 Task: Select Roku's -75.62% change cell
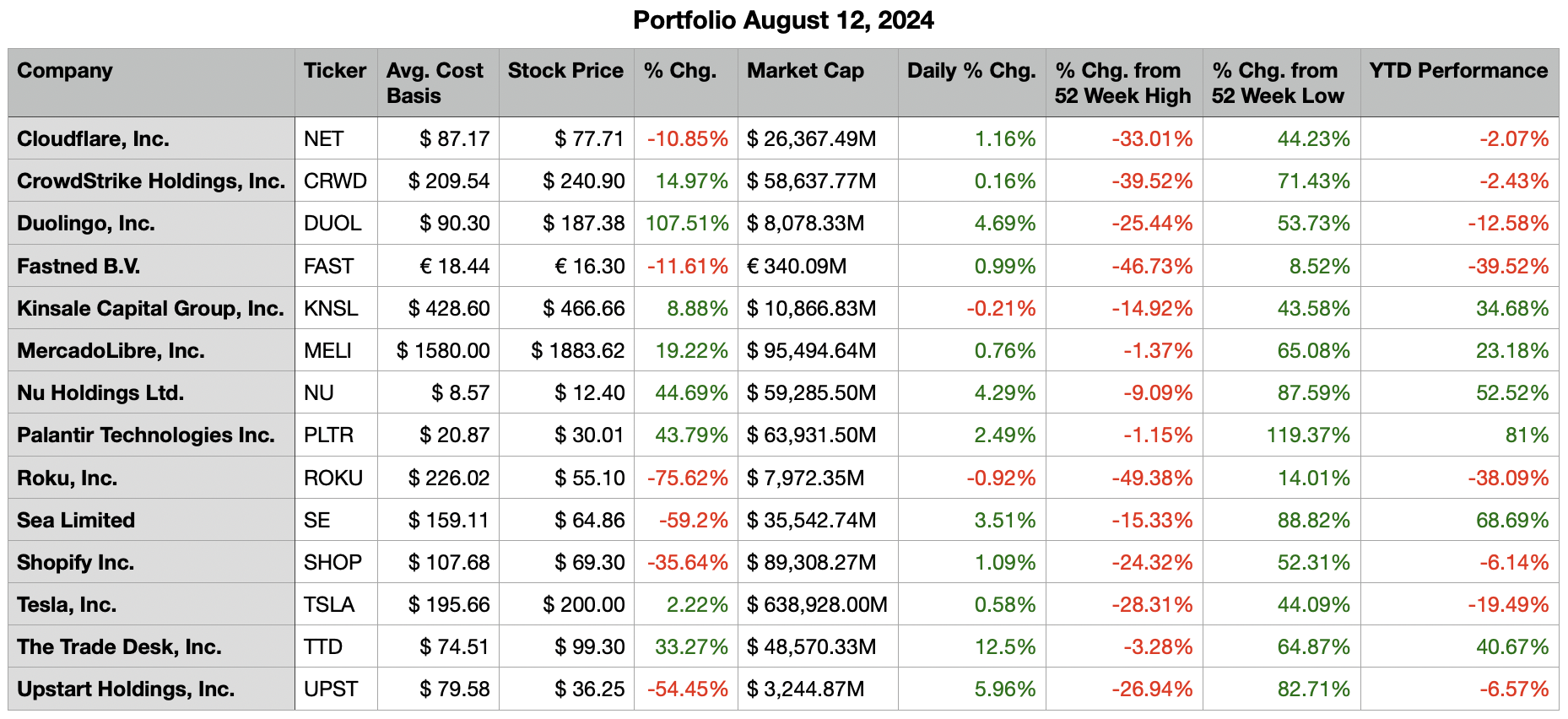tap(687, 478)
